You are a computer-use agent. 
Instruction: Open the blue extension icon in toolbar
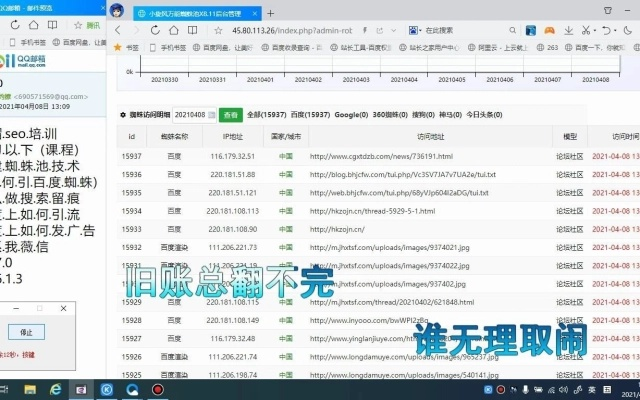pos(531,30)
